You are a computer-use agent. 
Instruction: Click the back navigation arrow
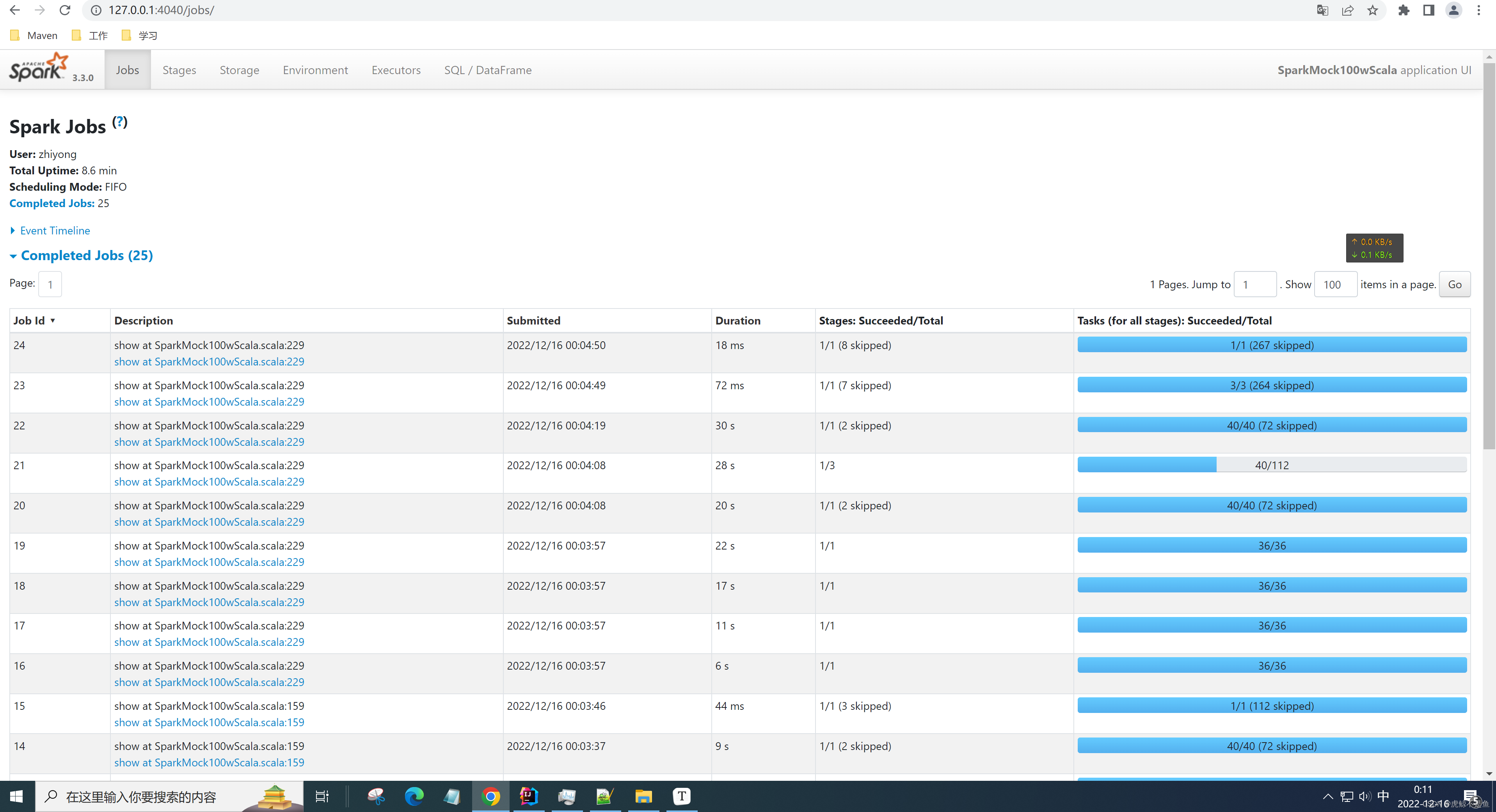tap(14, 10)
